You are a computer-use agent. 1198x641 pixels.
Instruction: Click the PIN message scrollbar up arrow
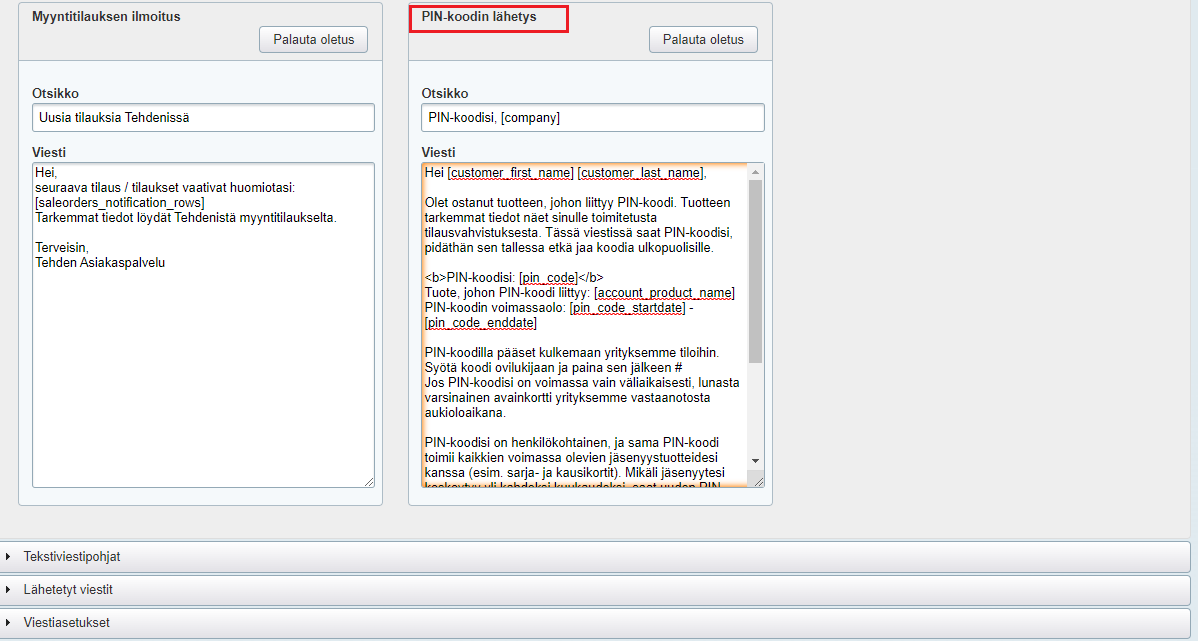point(756,172)
